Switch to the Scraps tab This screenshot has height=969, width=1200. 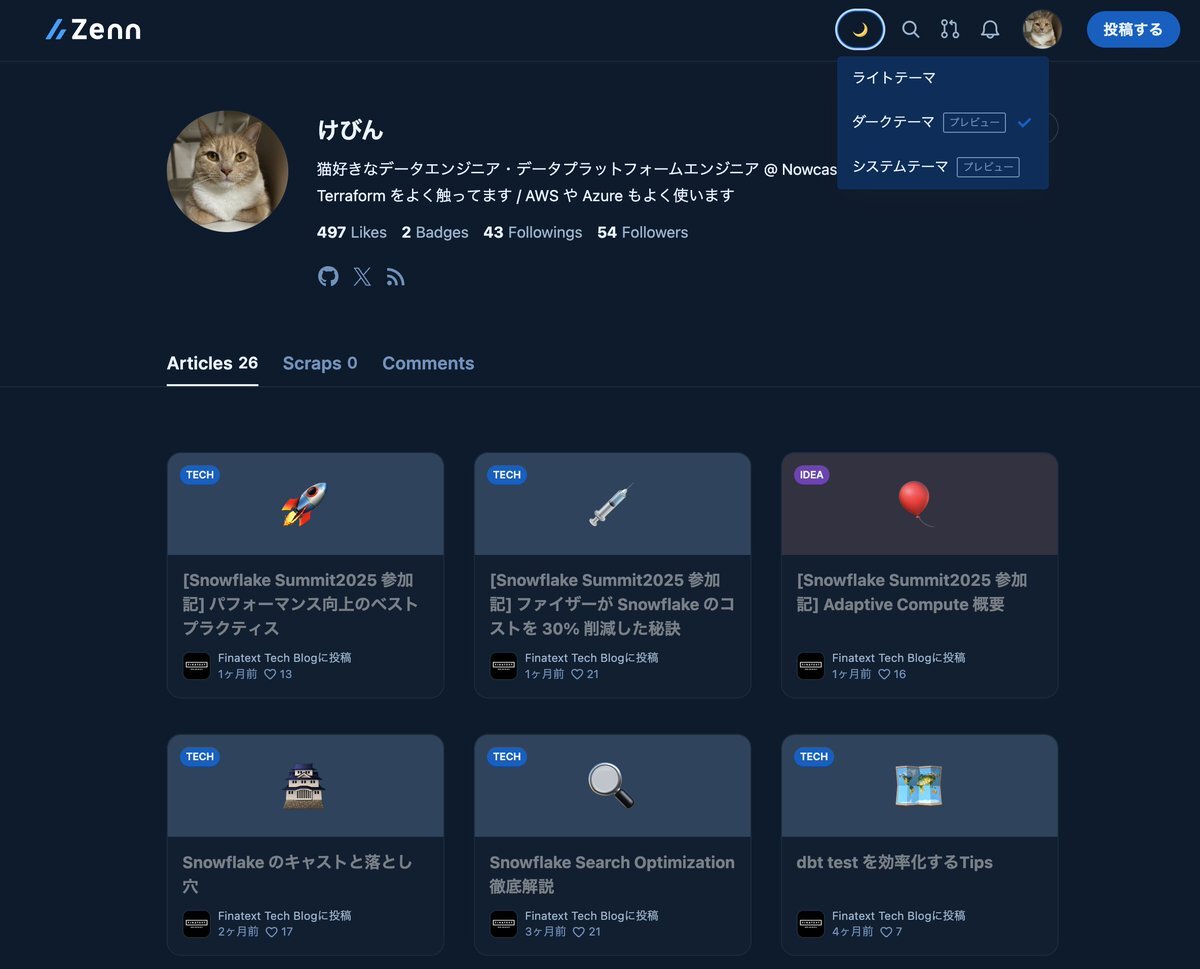click(320, 363)
